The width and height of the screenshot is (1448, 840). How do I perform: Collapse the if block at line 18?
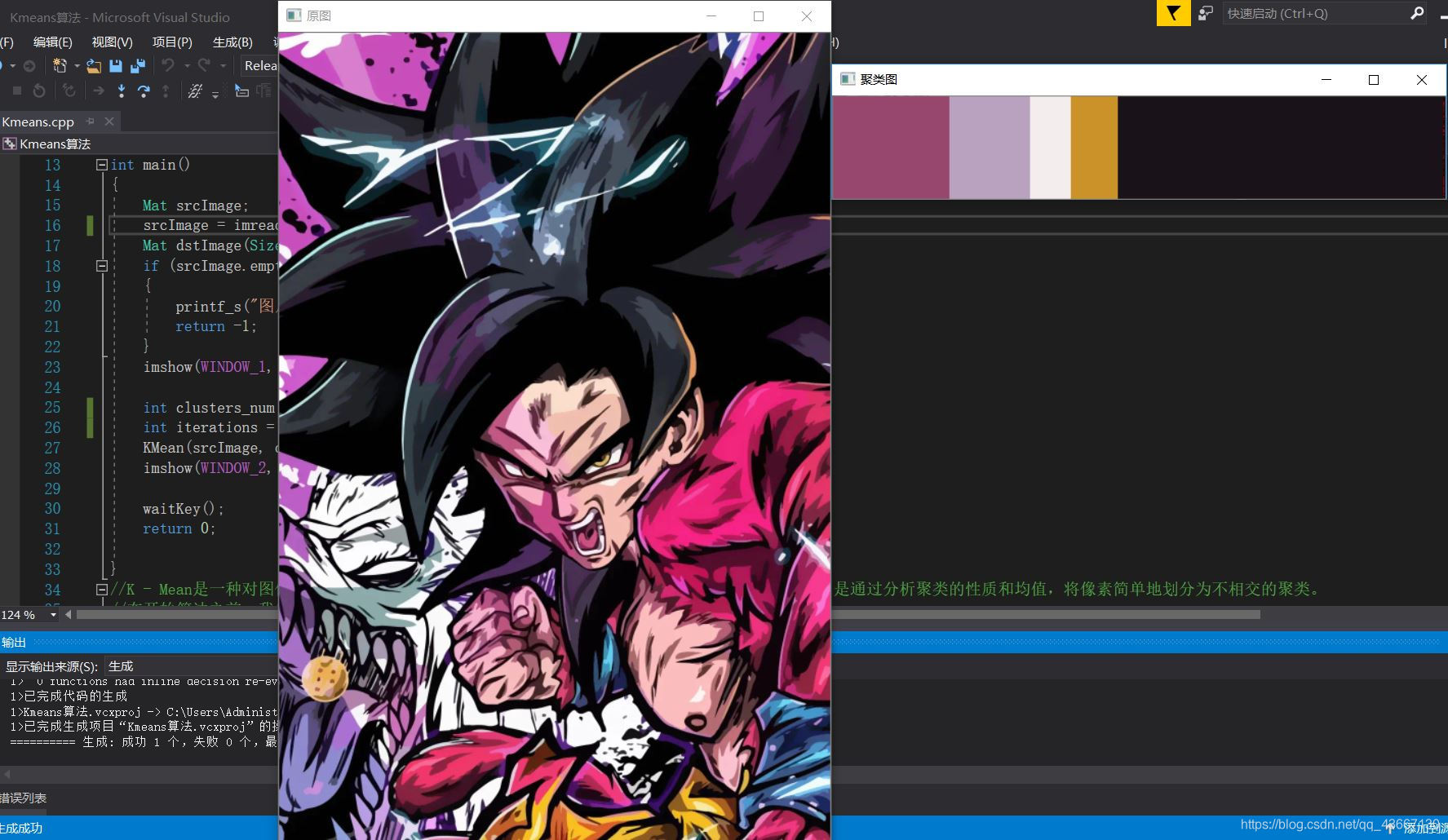click(x=102, y=266)
